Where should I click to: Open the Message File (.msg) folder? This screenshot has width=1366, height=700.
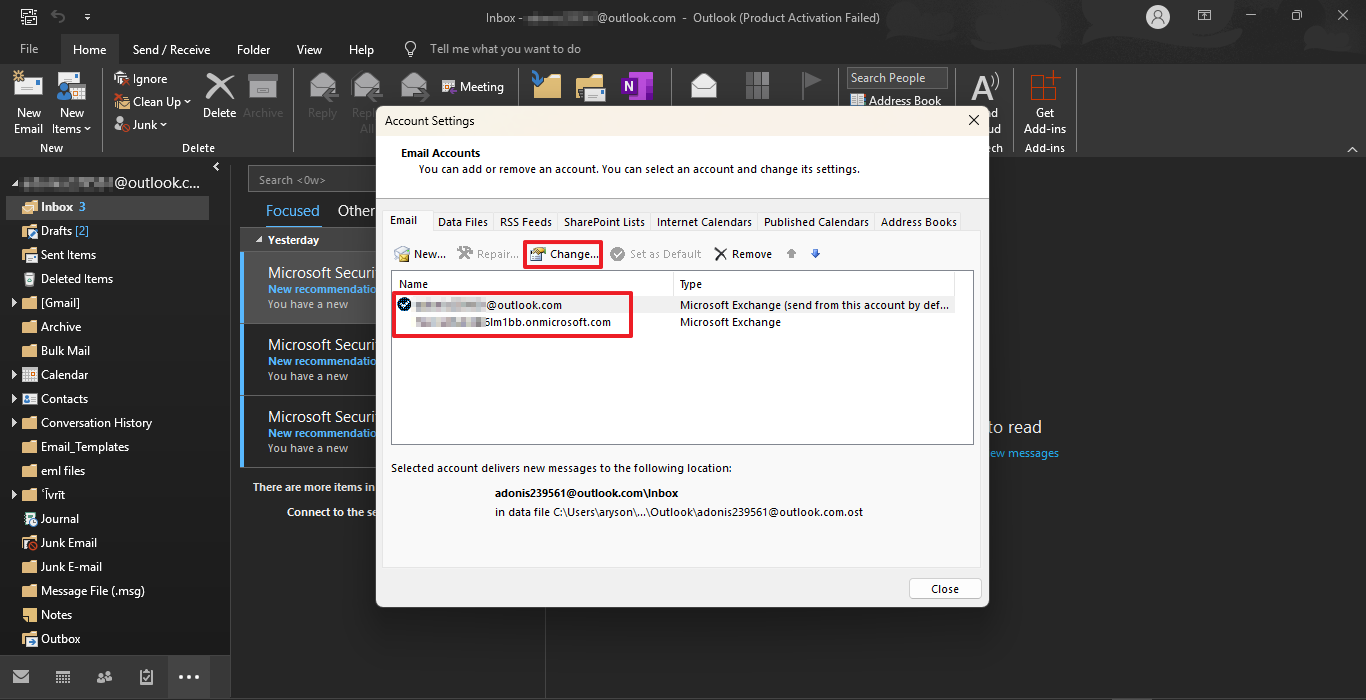coord(108,591)
